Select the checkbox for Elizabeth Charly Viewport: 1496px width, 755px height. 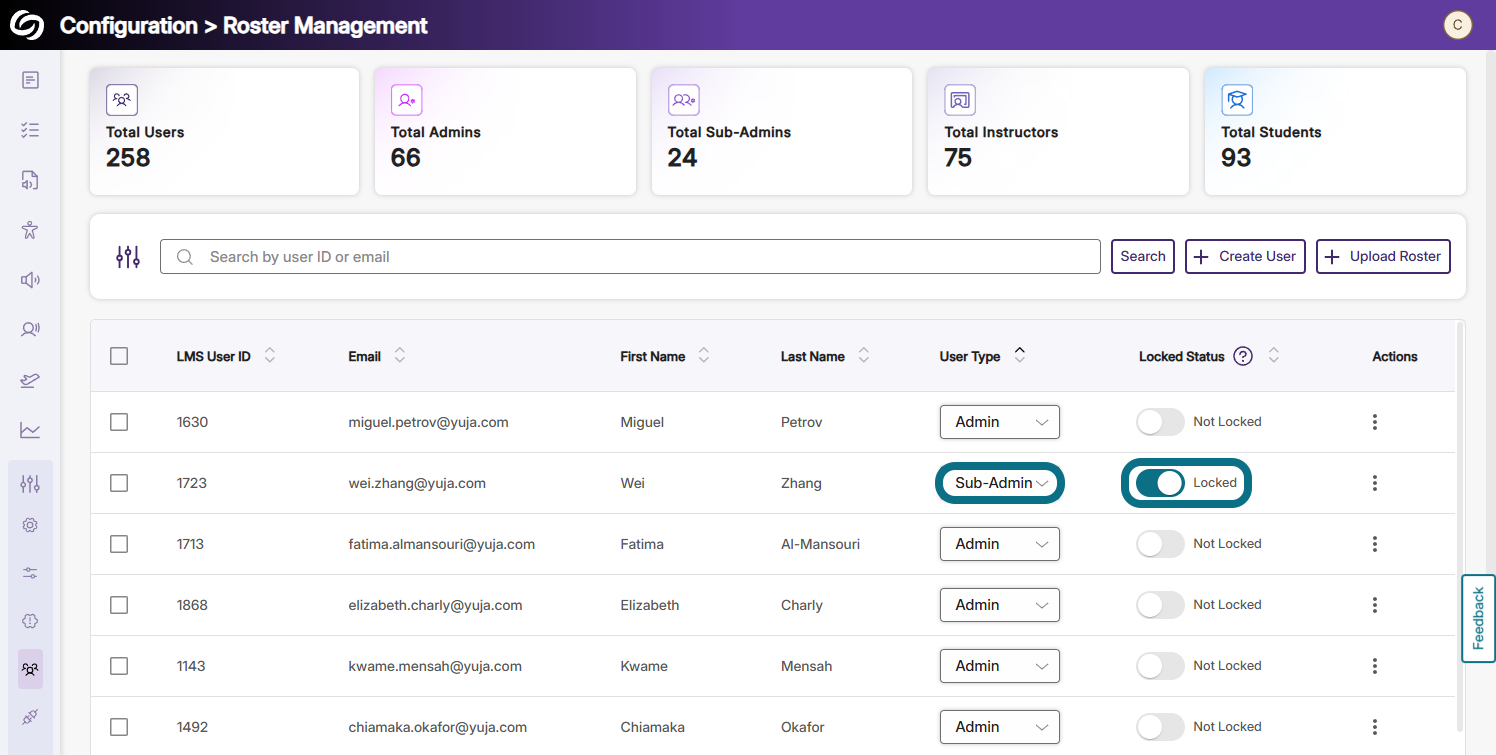119,605
